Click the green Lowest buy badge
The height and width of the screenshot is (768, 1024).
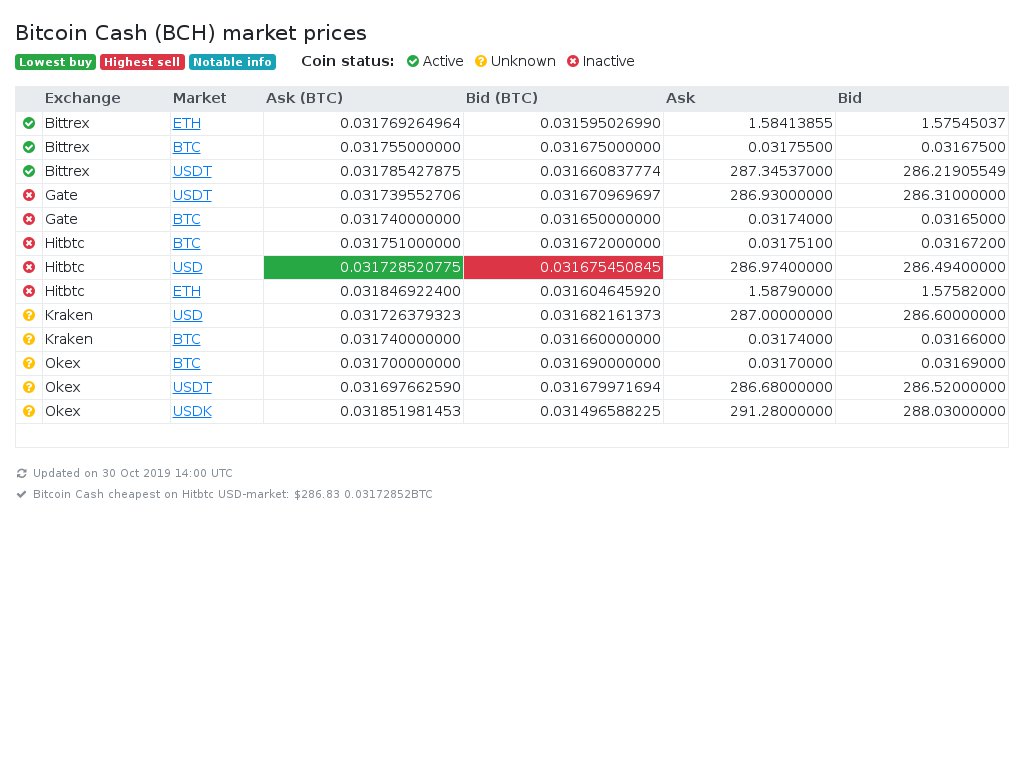coord(56,62)
